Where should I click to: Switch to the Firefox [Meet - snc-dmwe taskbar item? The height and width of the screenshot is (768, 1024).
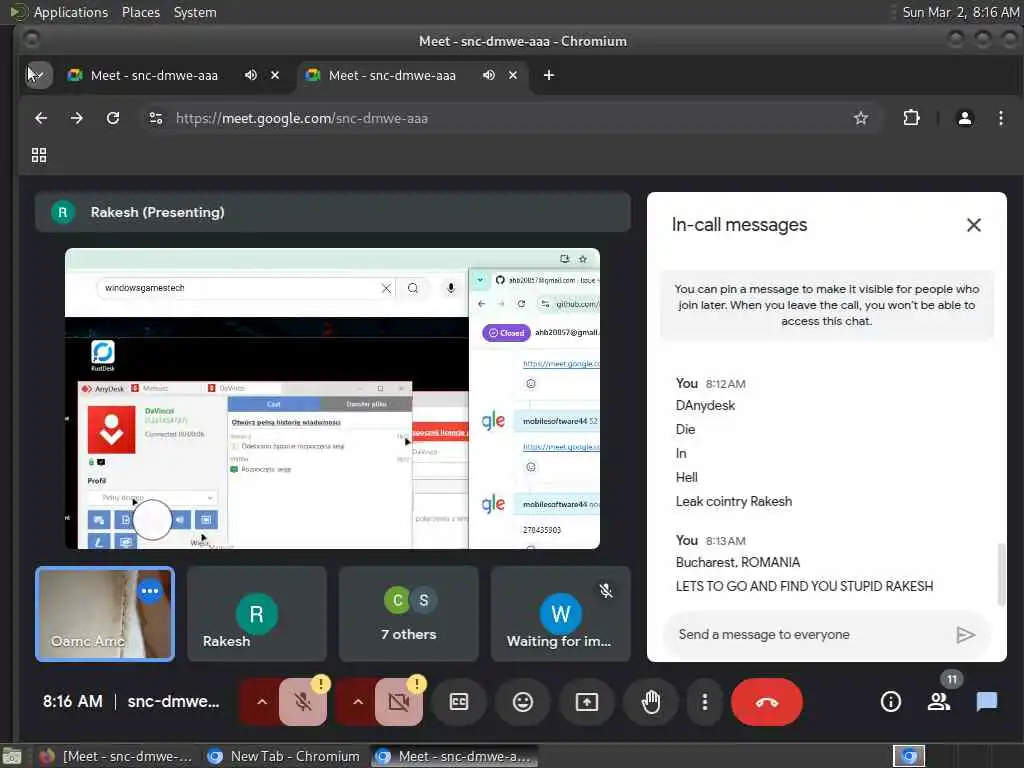116,756
